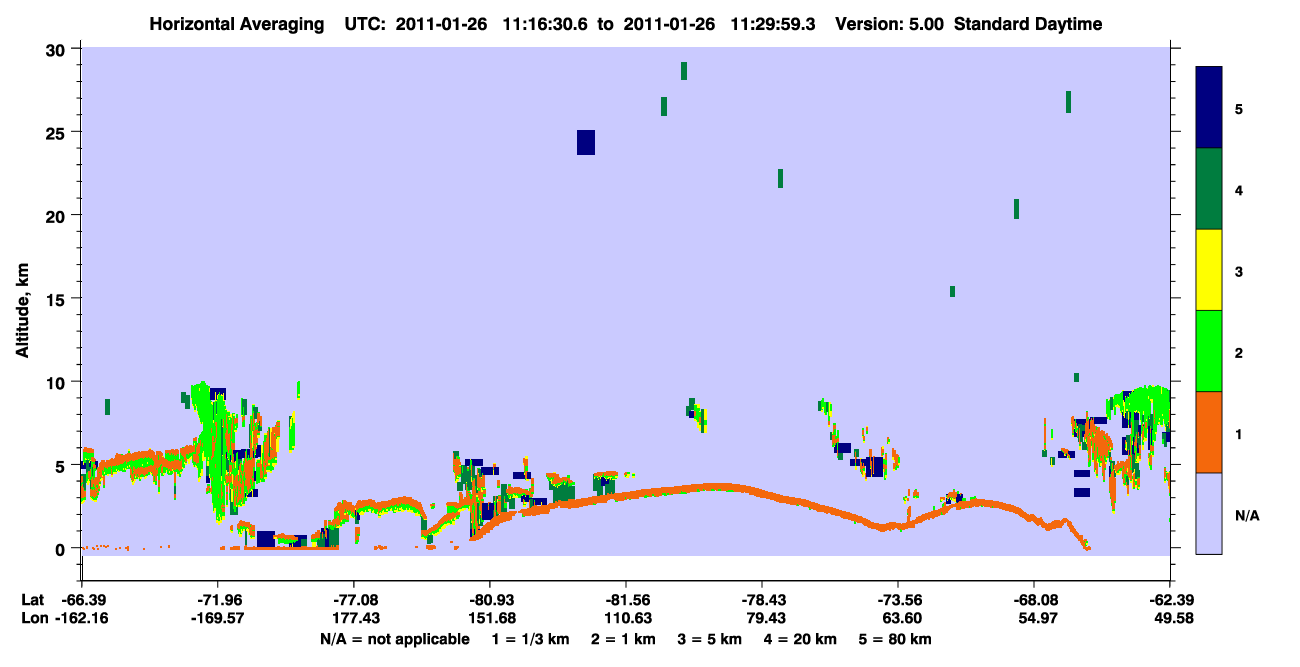Click latitude value '-81.56'
1300x667 pixels.
(626, 600)
